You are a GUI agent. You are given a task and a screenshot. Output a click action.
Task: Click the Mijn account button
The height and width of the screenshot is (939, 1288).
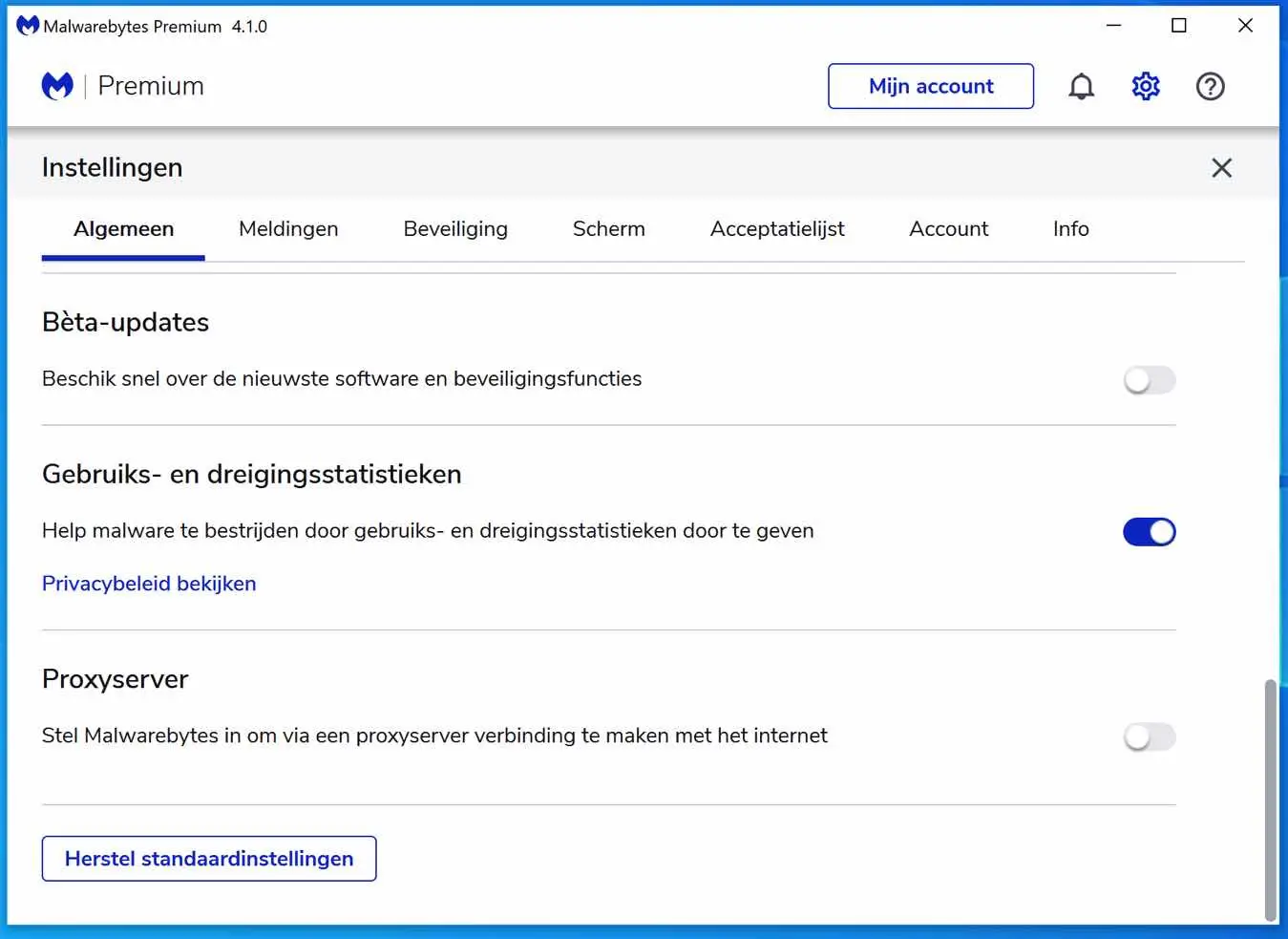coord(931,86)
